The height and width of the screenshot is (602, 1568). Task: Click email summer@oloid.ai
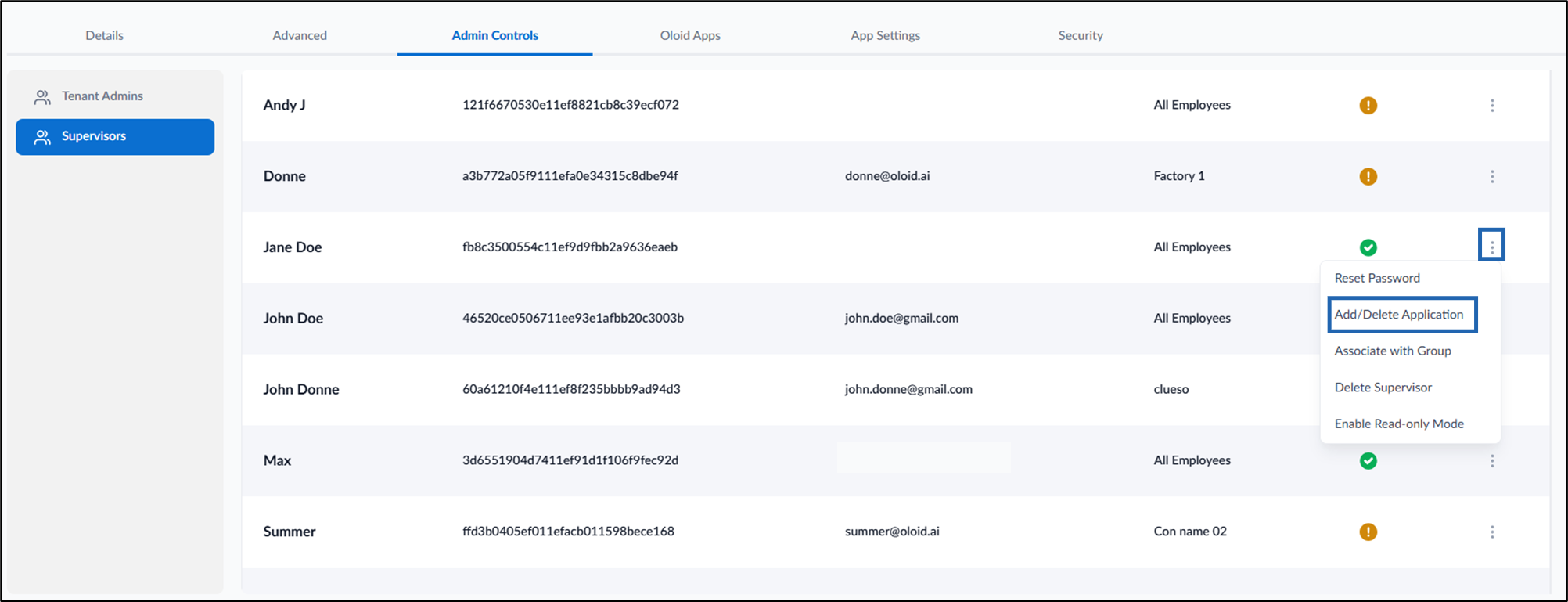point(892,532)
